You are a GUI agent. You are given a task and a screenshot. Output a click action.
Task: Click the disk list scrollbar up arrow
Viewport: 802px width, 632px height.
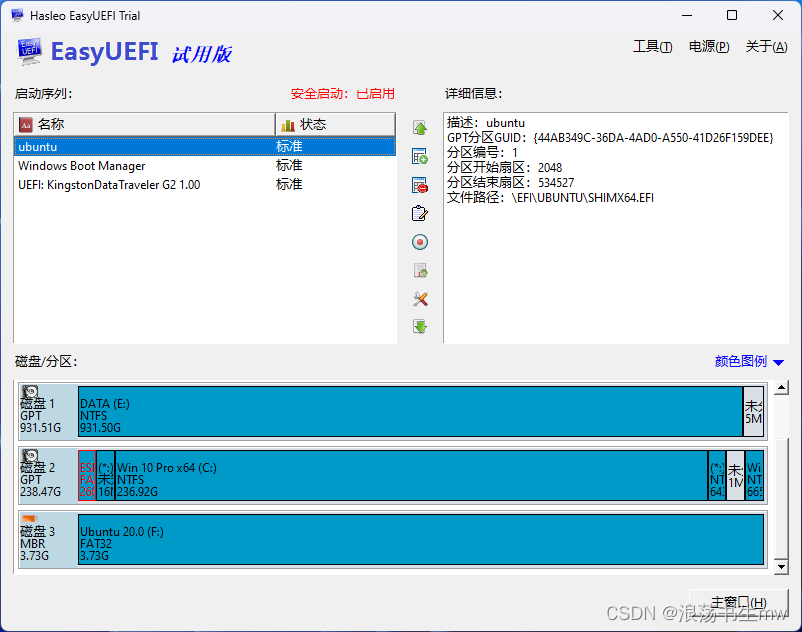coord(781,388)
